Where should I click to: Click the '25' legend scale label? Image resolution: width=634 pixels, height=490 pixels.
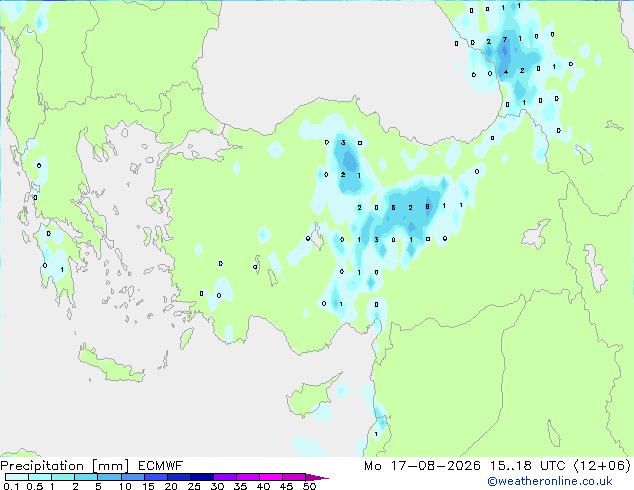194,486
